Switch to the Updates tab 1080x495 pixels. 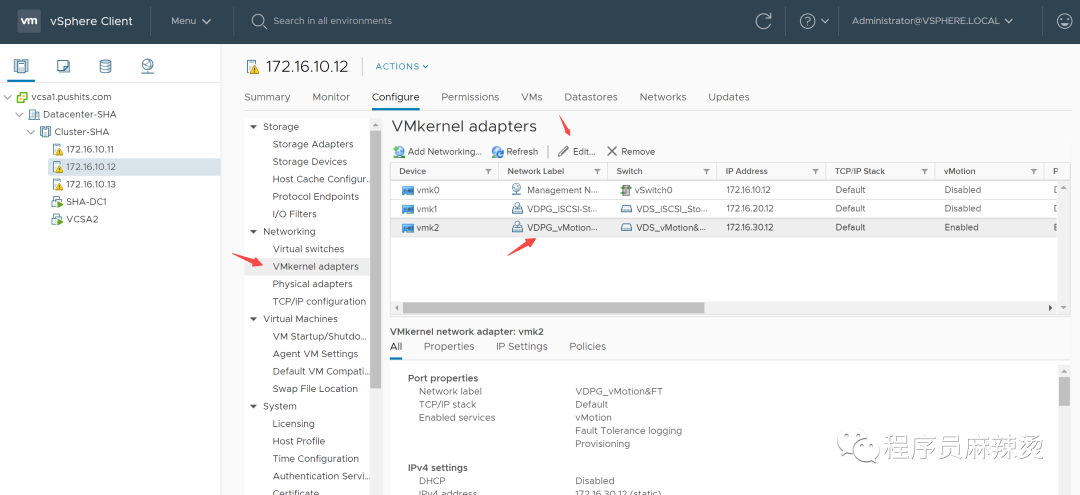pos(729,97)
